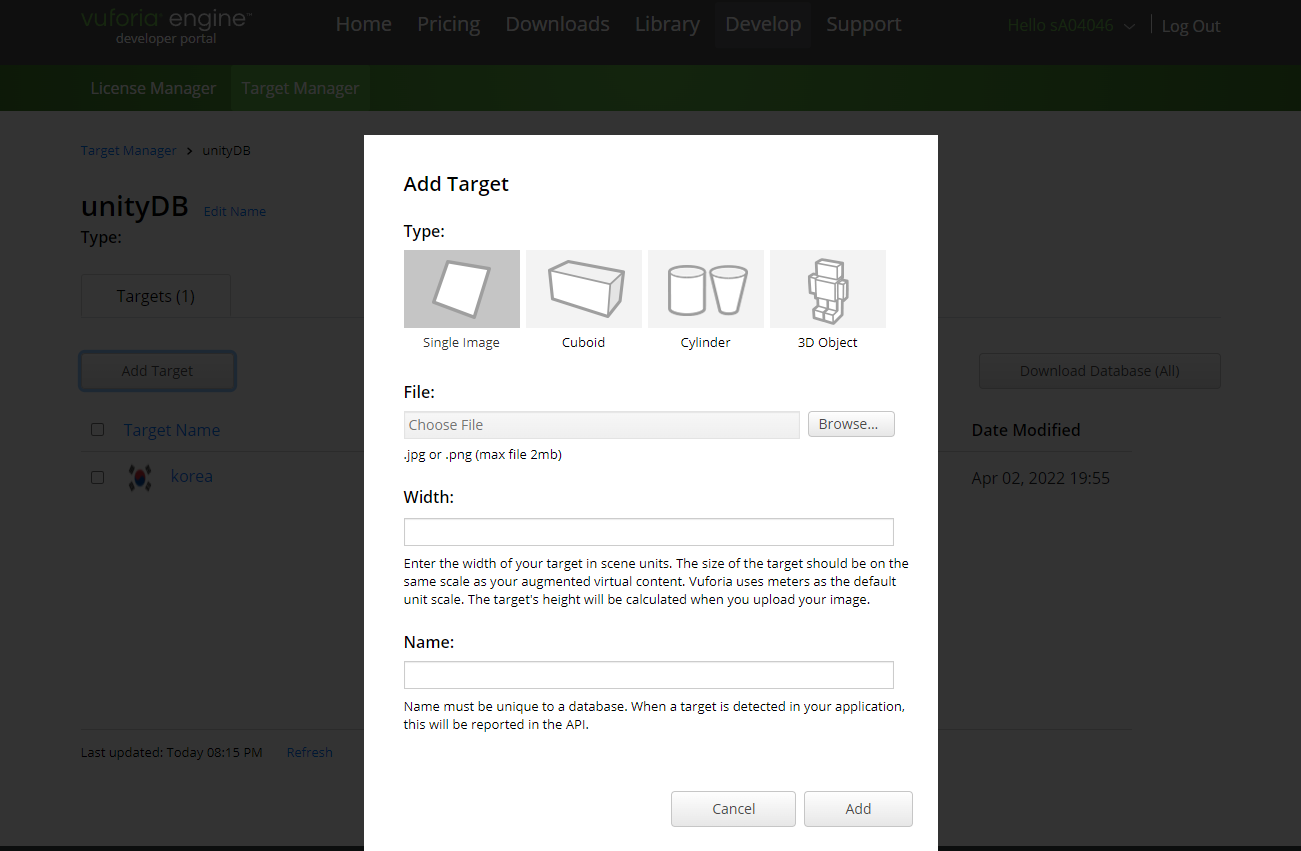The height and width of the screenshot is (851, 1301).
Task: Select the 3D Object target type
Action: point(828,289)
